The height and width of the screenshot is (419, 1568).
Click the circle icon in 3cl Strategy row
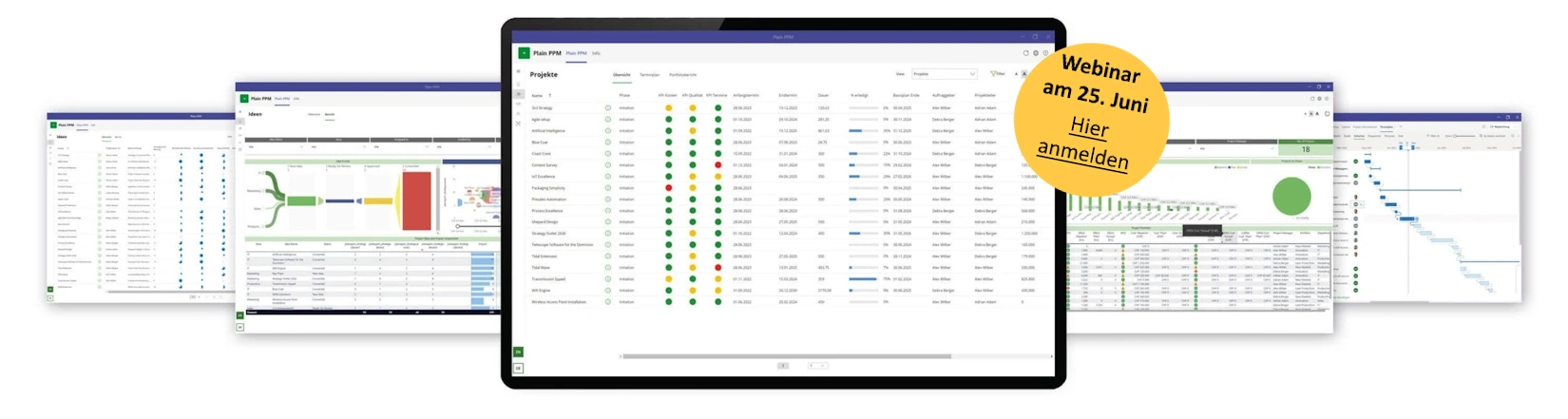[x=607, y=108]
